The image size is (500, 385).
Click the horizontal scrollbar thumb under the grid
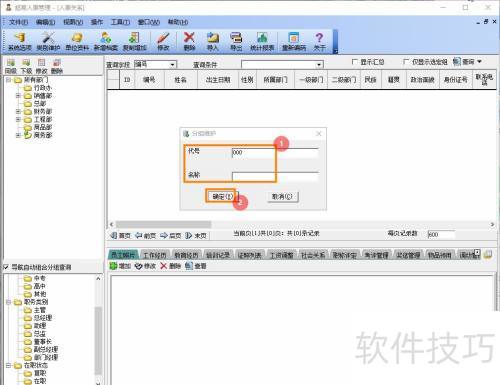[x=163, y=224]
